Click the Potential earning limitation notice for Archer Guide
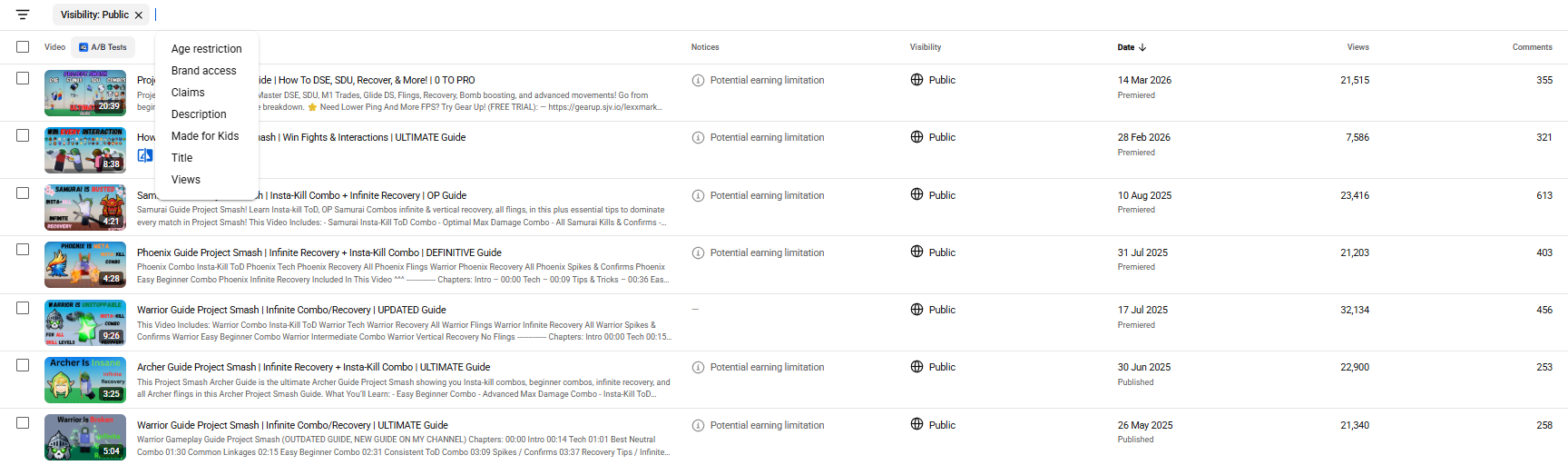1568x465 pixels. coord(768,368)
